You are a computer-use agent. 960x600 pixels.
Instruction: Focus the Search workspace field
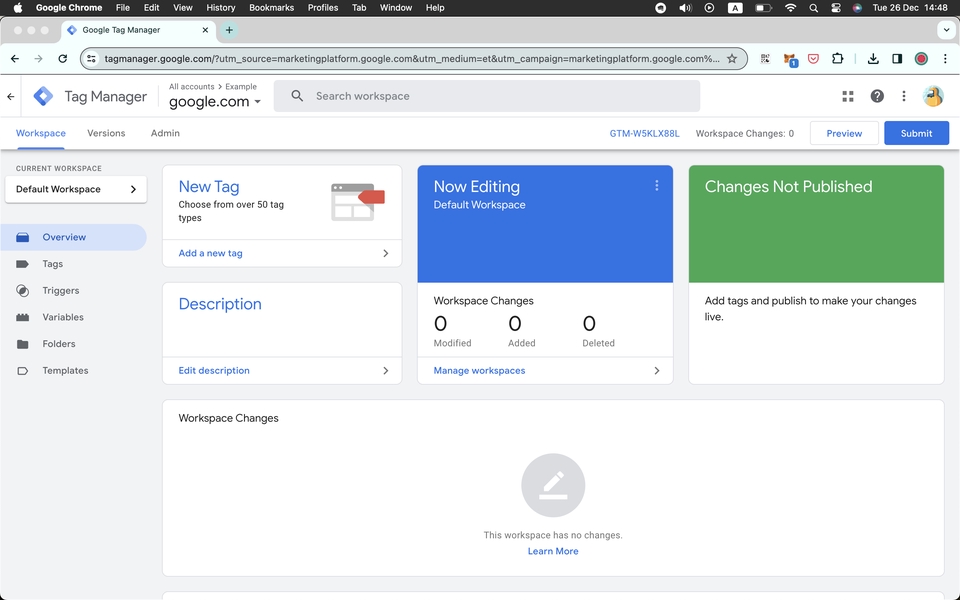coord(487,96)
